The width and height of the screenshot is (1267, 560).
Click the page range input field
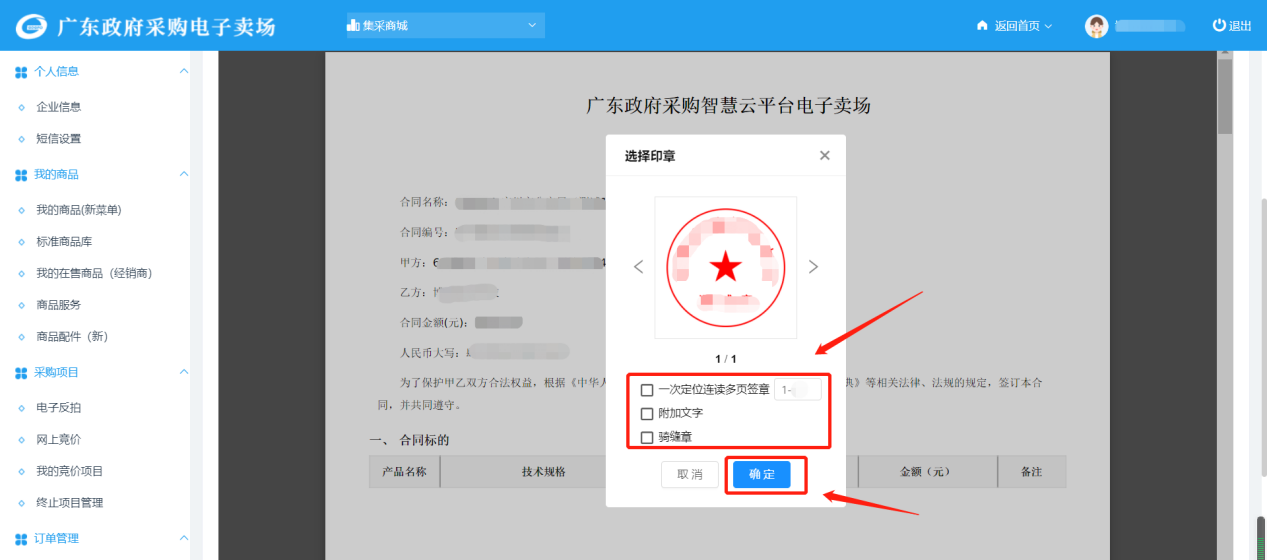798,390
